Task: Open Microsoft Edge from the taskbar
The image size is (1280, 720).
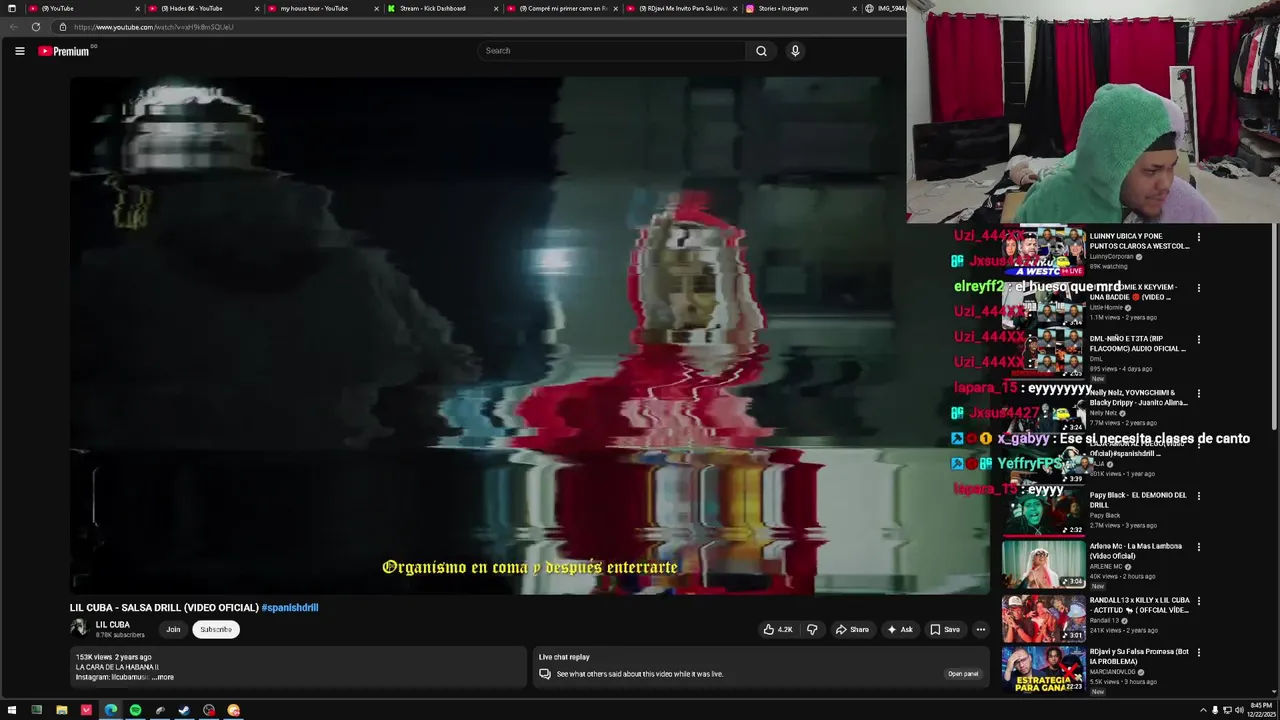Action: click(x=110, y=710)
